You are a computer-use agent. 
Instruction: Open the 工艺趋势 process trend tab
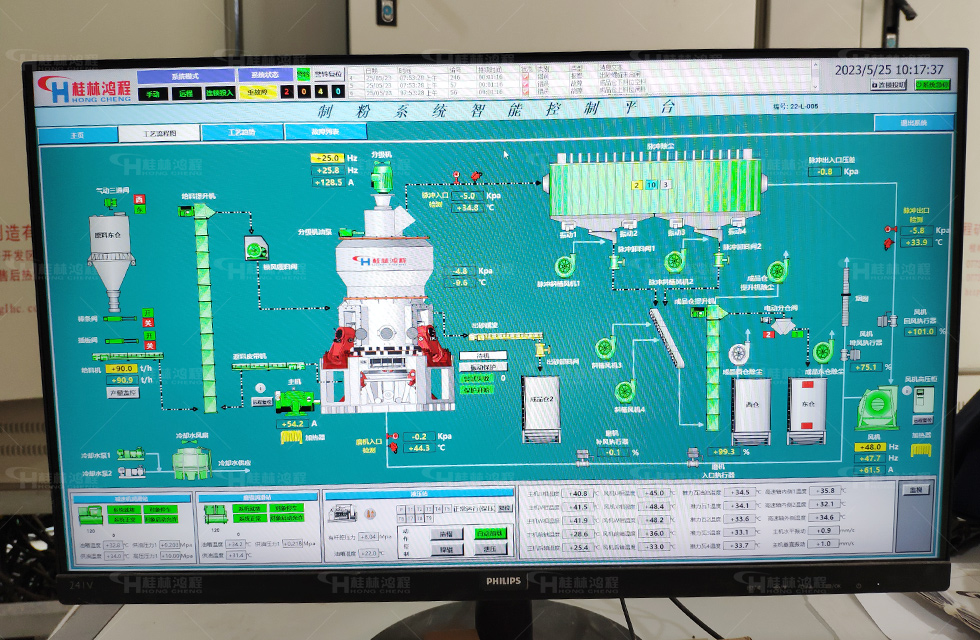pos(242,132)
